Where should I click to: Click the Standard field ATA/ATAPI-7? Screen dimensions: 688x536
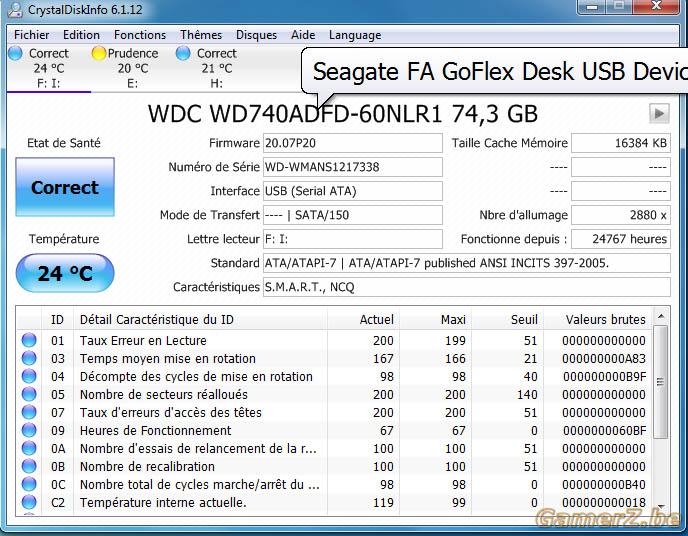pos(467,263)
